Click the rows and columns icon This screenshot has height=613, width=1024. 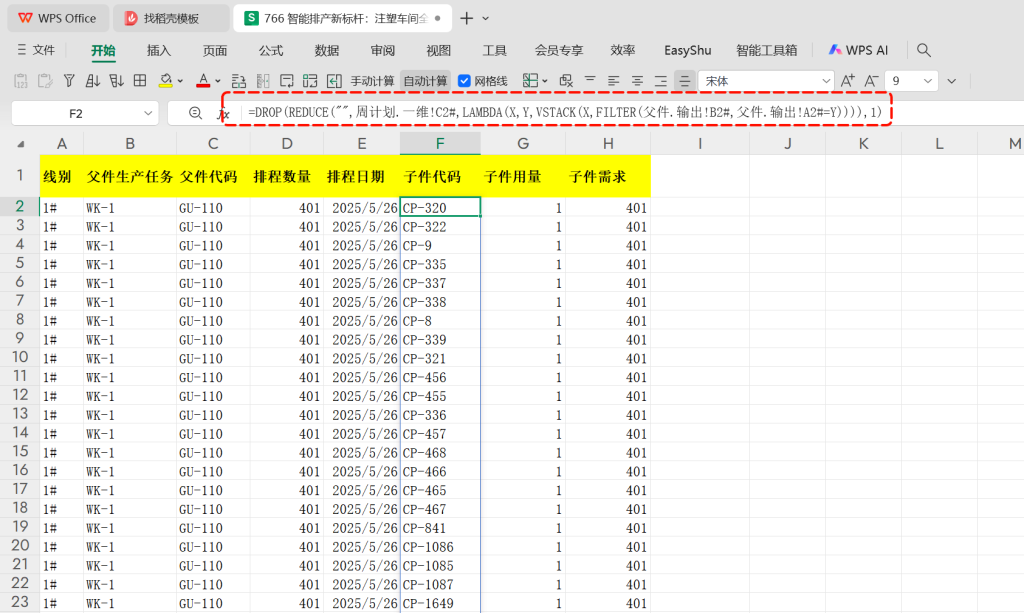point(239,81)
